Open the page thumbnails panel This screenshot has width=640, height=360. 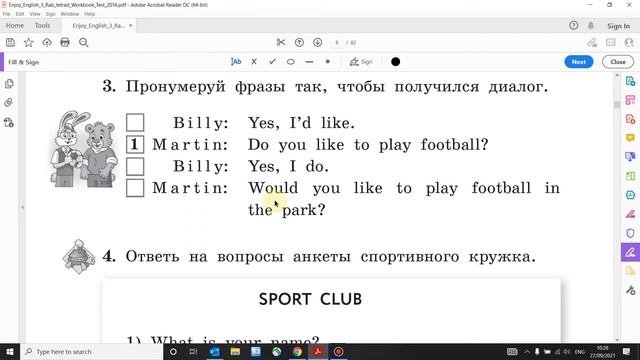[9, 84]
